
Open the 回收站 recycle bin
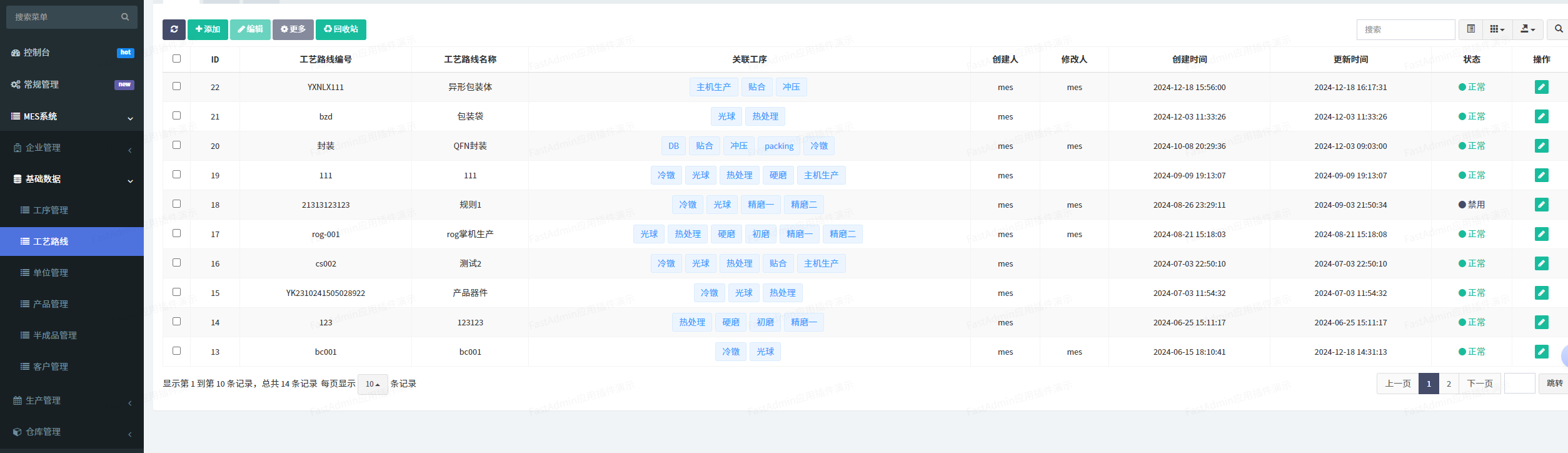341,29
